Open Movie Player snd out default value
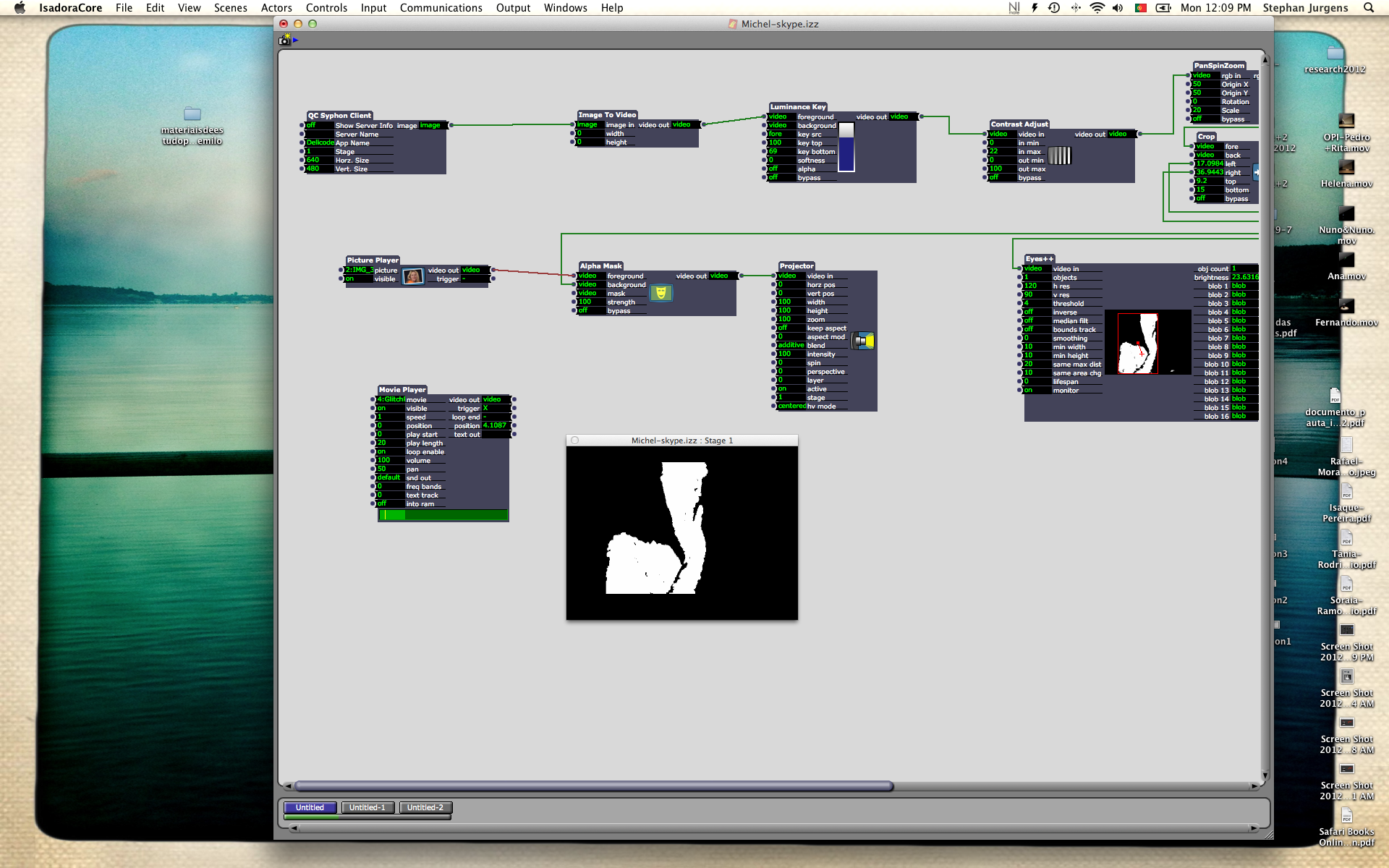The width and height of the screenshot is (1389, 868). pyautogui.click(x=390, y=477)
